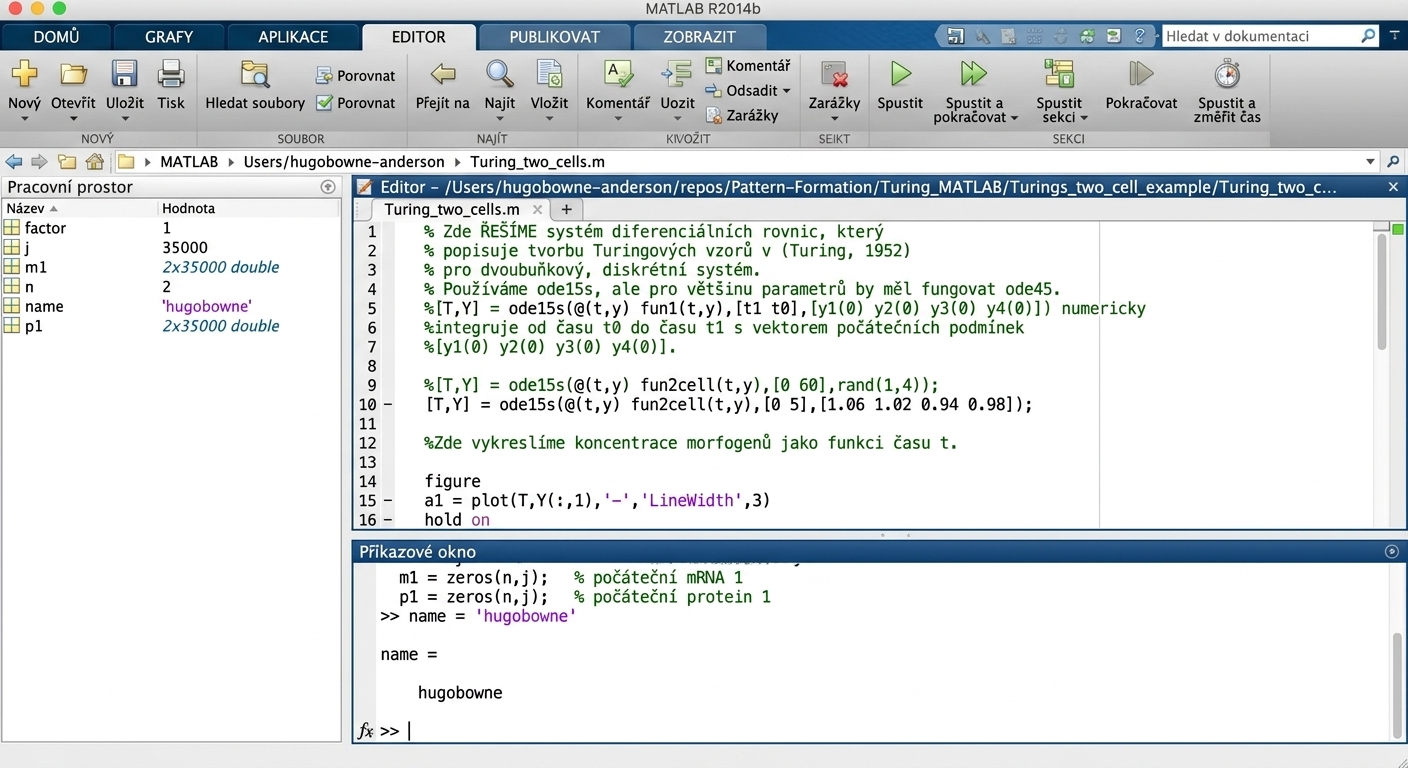Add new editor tab with plus button
This screenshot has width=1408, height=768.
(566, 209)
